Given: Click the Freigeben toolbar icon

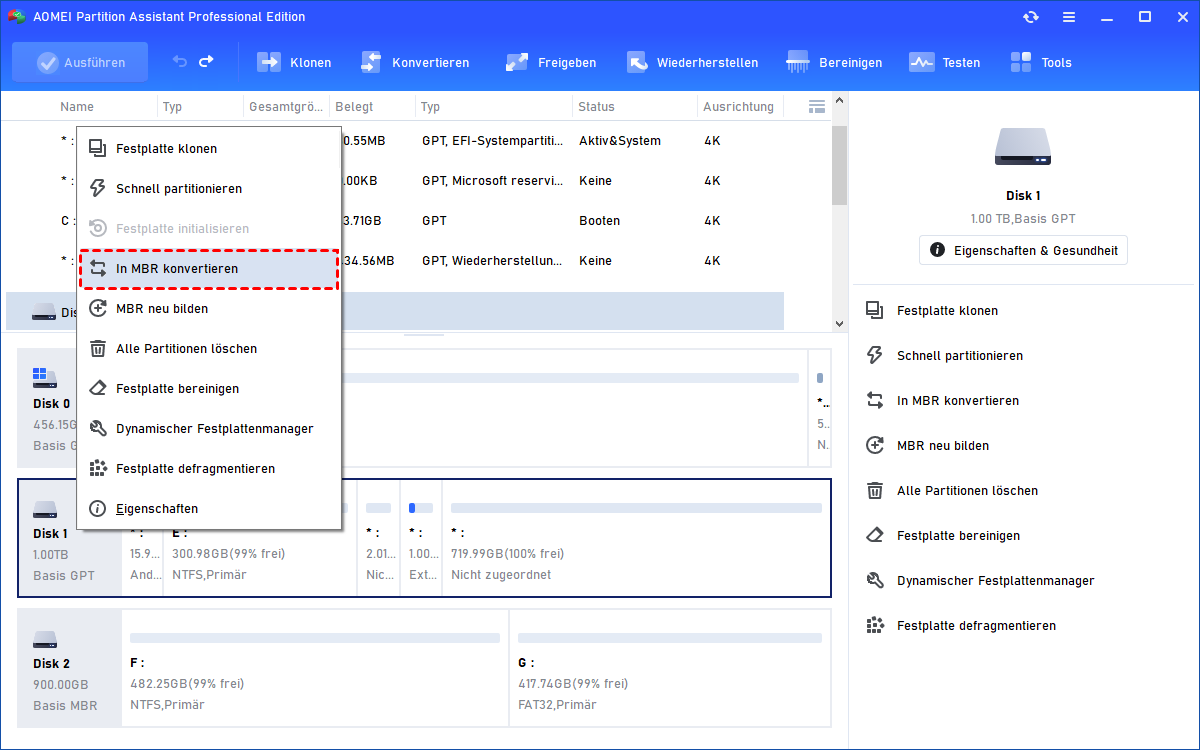Looking at the screenshot, I should (x=517, y=62).
